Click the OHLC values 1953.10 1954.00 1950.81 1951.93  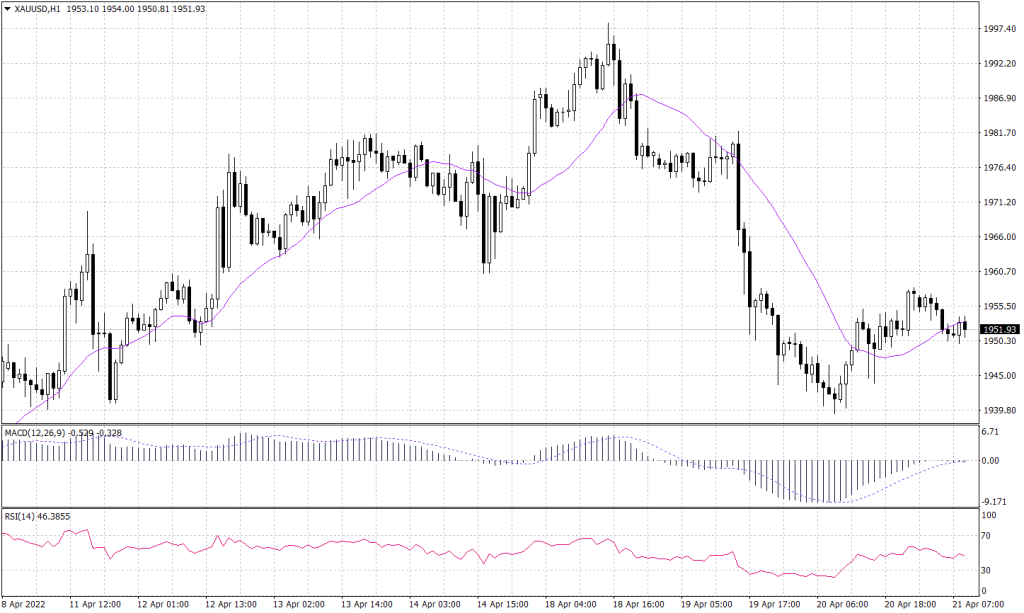pos(136,9)
